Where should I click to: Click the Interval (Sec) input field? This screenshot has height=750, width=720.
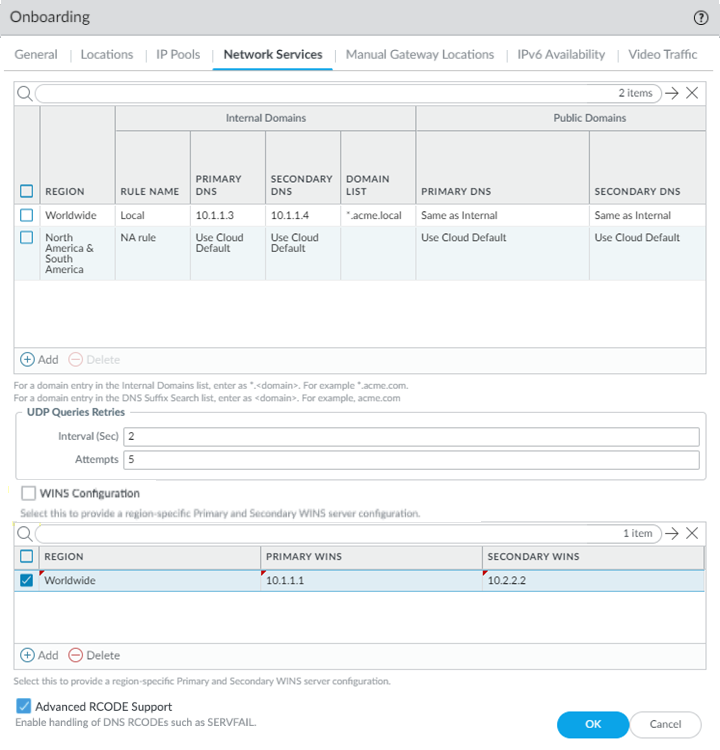pyautogui.click(x=410, y=437)
